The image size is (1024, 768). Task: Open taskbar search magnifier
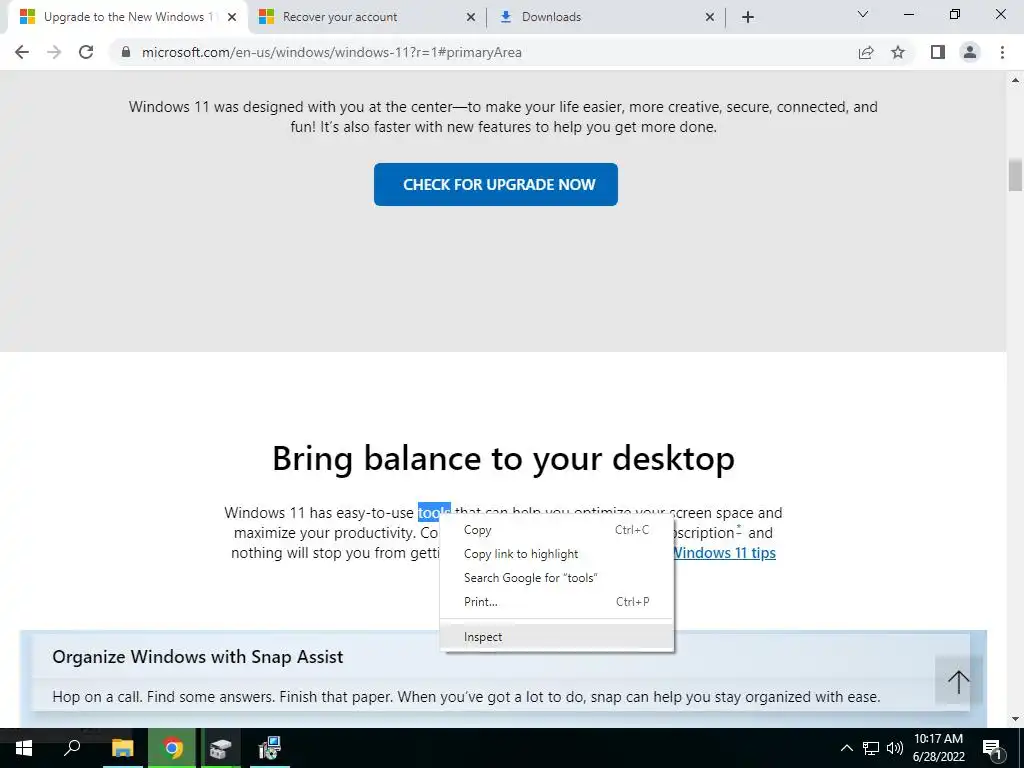72,748
